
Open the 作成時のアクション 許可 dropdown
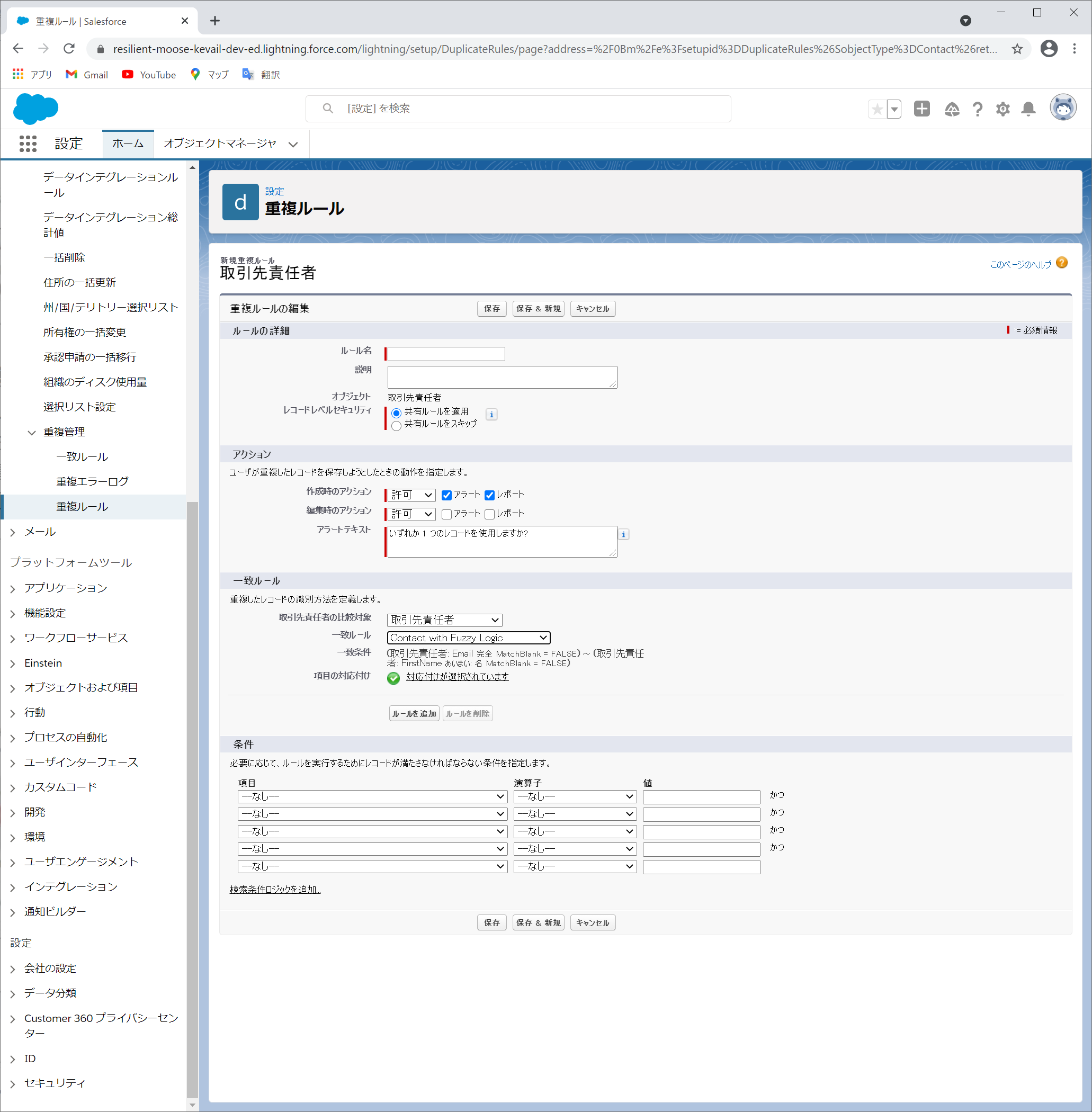click(411, 495)
